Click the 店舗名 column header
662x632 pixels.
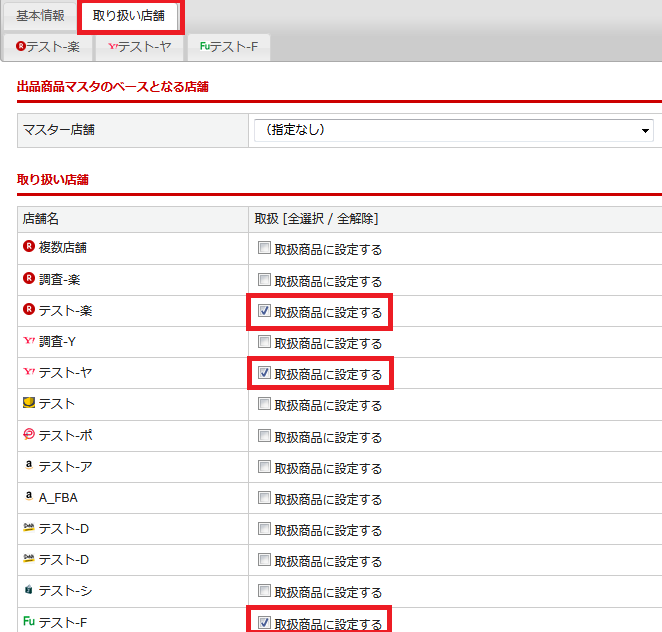(41, 219)
